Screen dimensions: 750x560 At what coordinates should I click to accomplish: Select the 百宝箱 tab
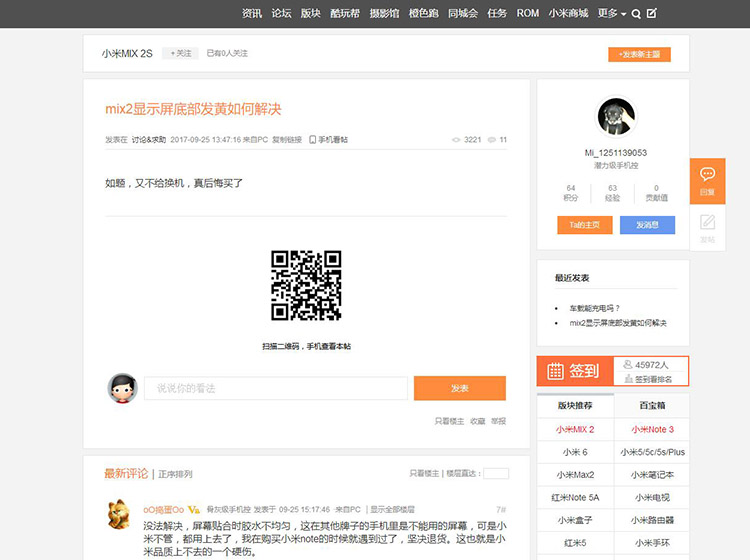pyautogui.click(x=652, y=406)
